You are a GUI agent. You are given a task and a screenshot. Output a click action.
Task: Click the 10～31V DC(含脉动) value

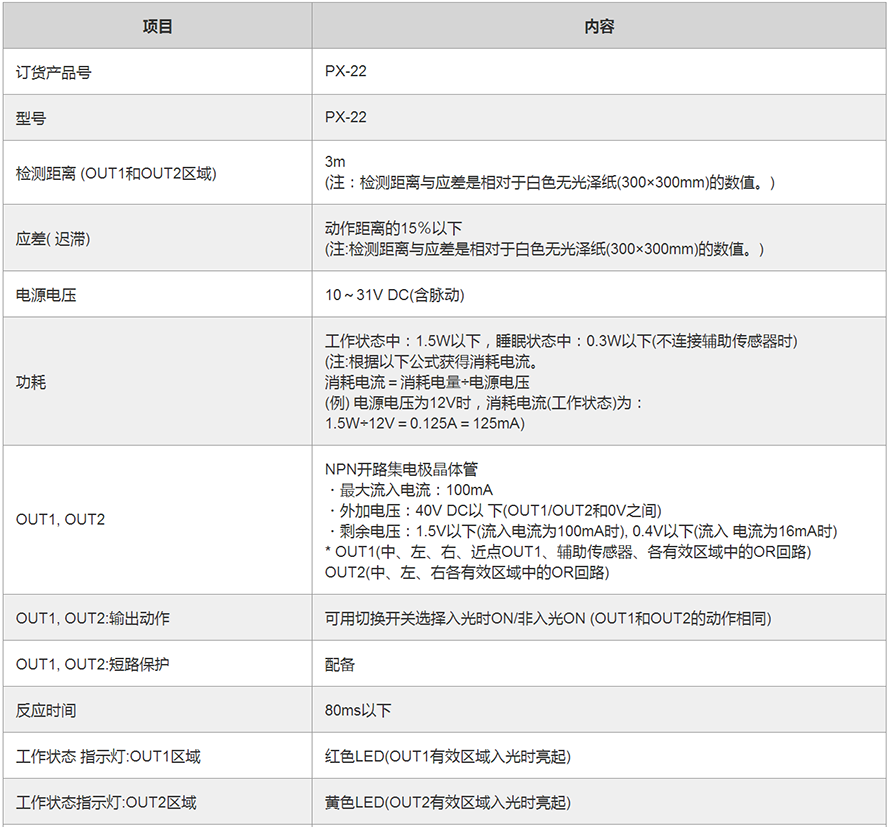click(394, 295)
